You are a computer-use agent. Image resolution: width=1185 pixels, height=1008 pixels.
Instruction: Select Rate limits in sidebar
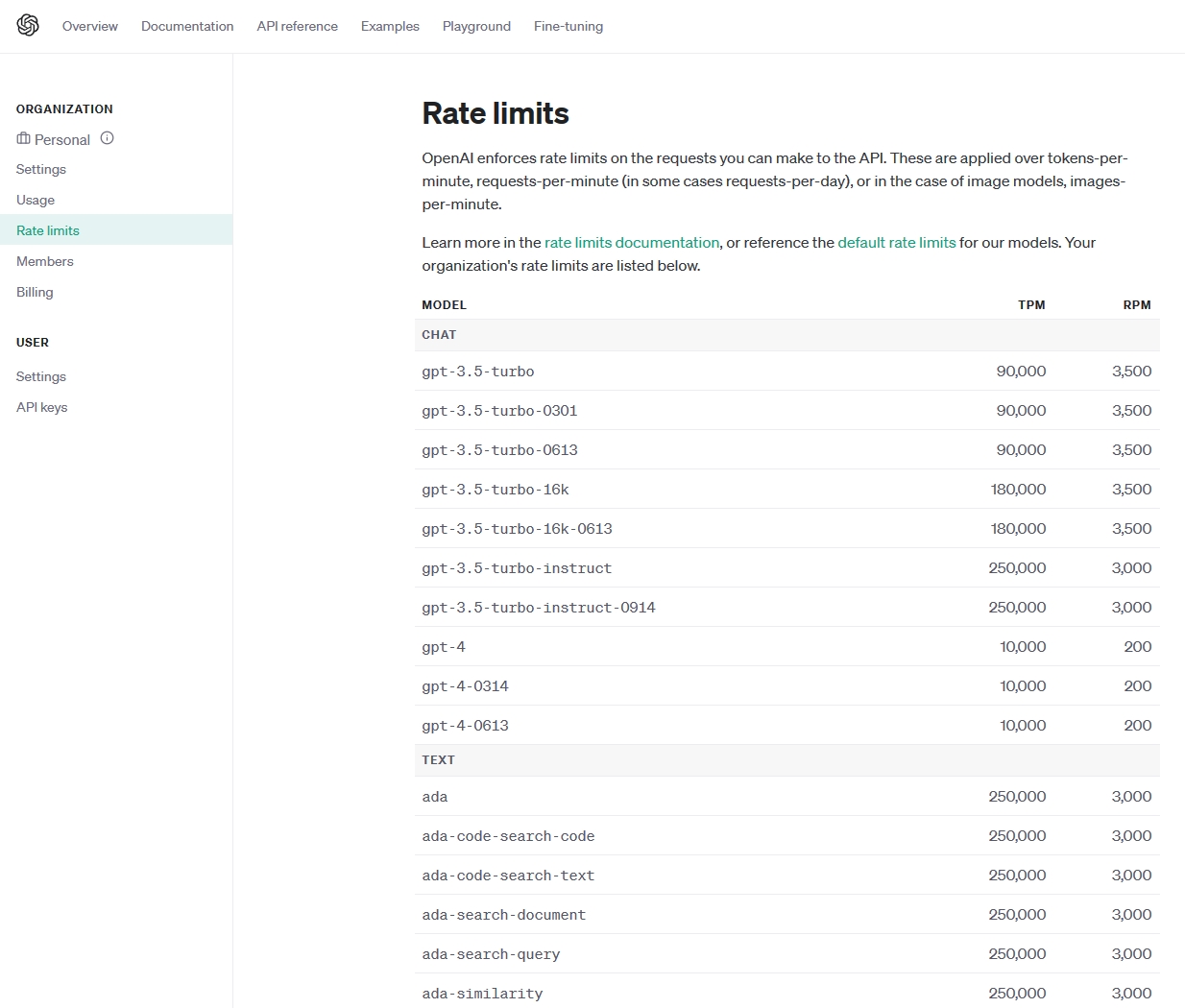(116, 230)
